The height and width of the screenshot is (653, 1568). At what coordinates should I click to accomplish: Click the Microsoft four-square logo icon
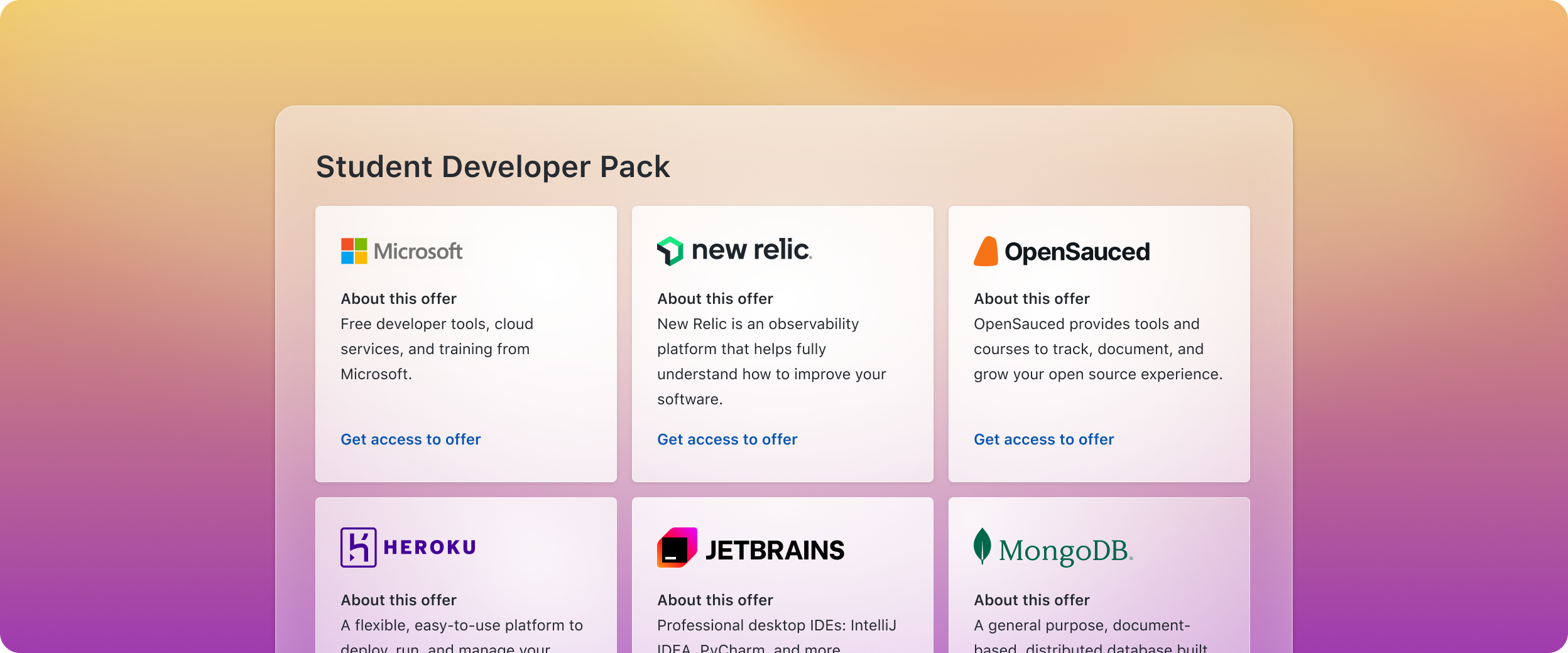click(x=354, y=251)
